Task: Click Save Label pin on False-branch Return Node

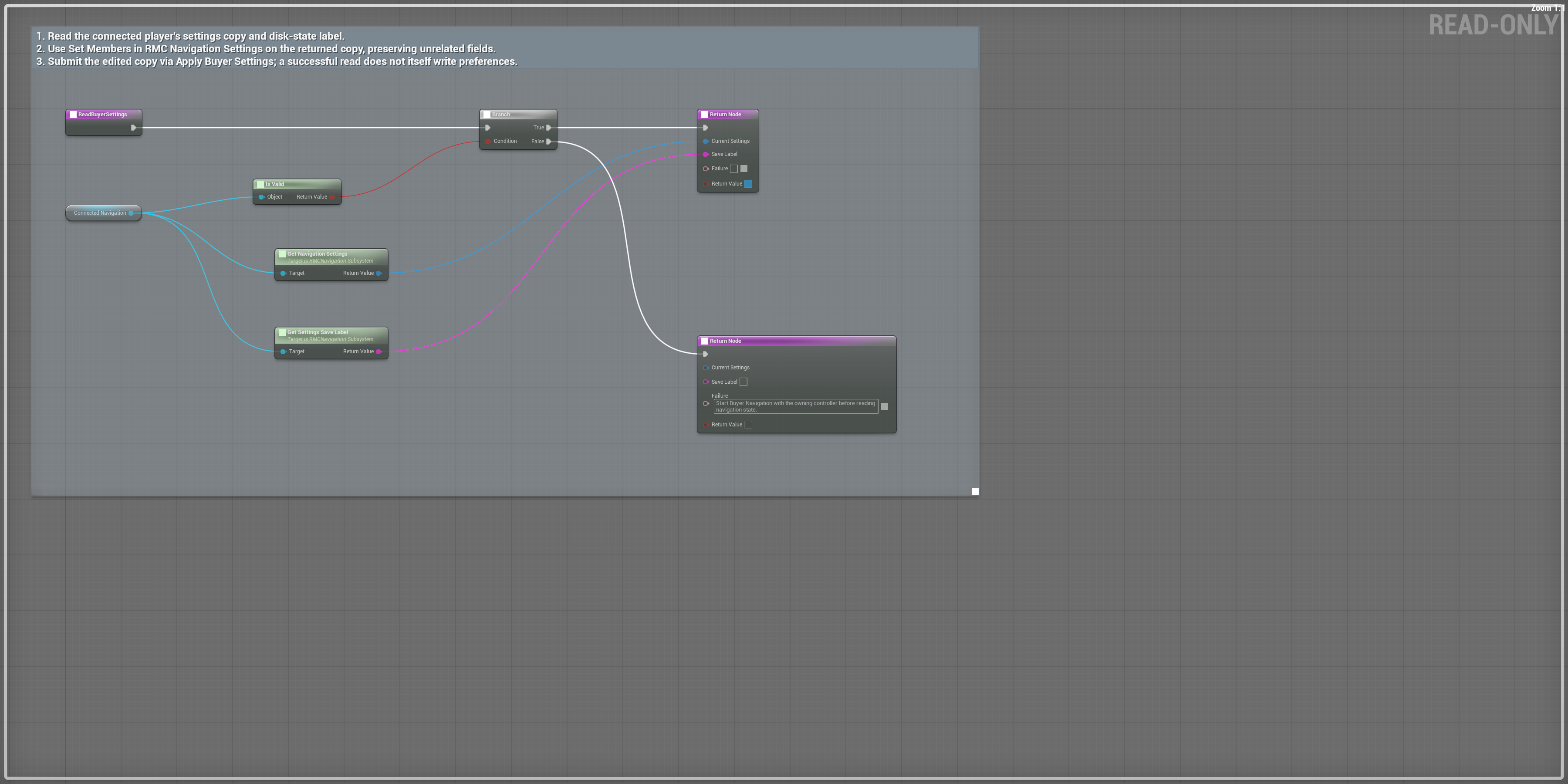Action: click(706, 382)
